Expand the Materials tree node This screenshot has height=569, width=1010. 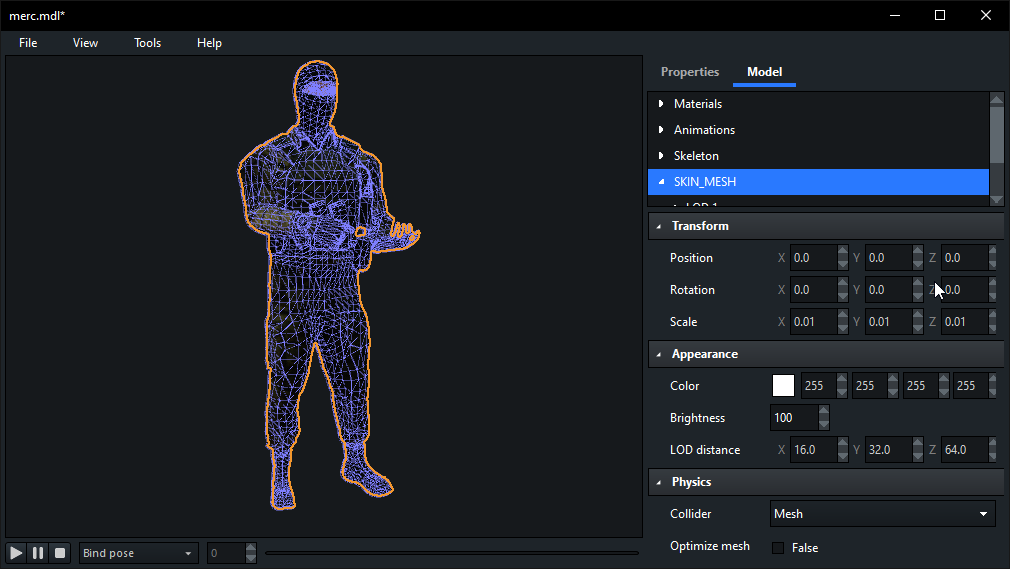tap(661, 104)
